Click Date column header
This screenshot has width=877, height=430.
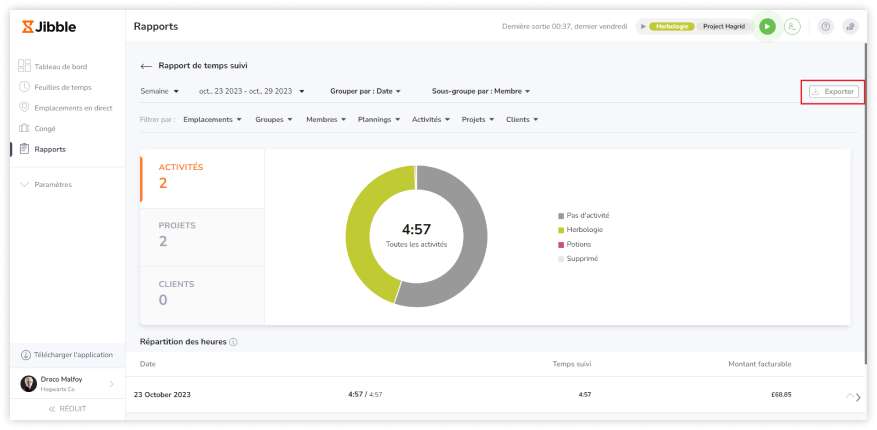148,364
